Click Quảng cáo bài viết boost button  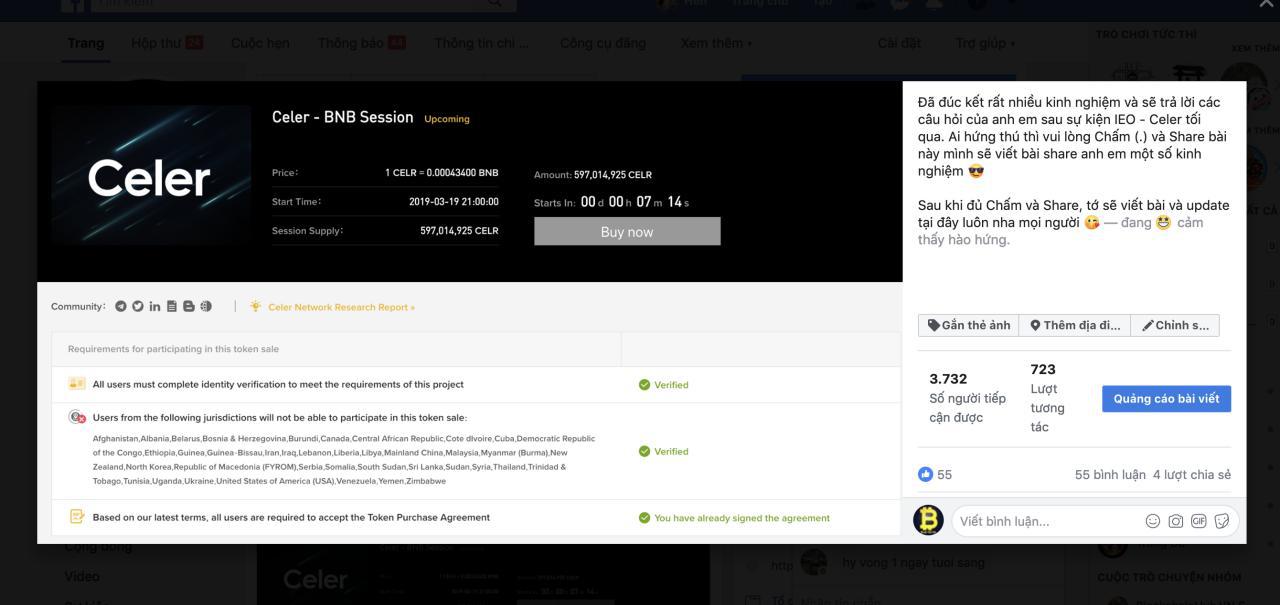click(1167, 398)
